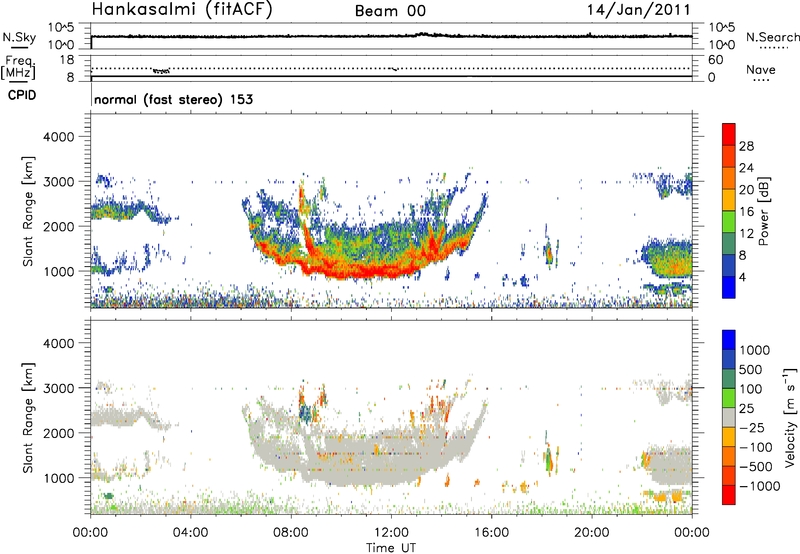This screenshot has height=554, width=800.
Task: Click the 'Nave' legend label
Action: pos(761,69)
